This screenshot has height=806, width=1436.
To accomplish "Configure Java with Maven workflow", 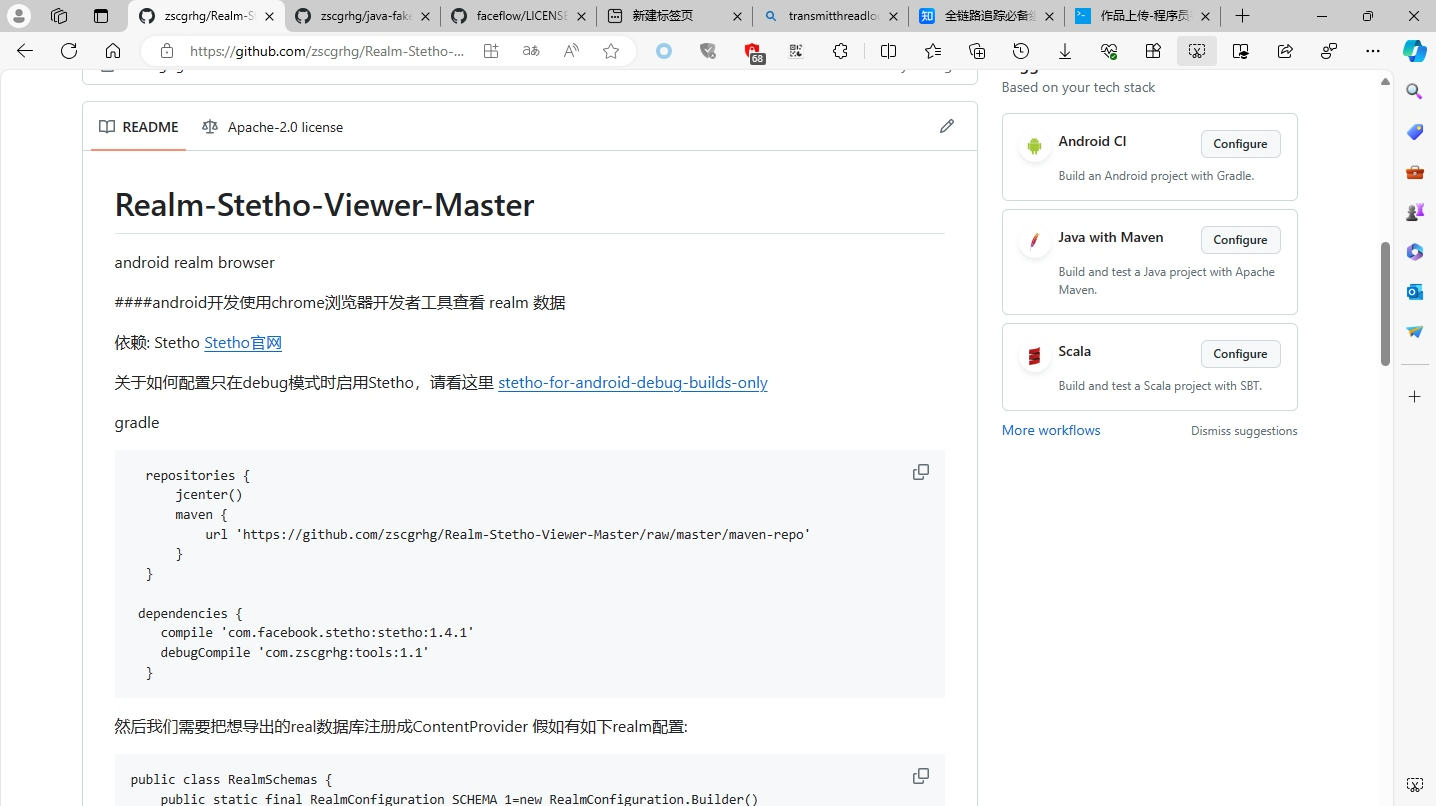I will (1240, 240).
